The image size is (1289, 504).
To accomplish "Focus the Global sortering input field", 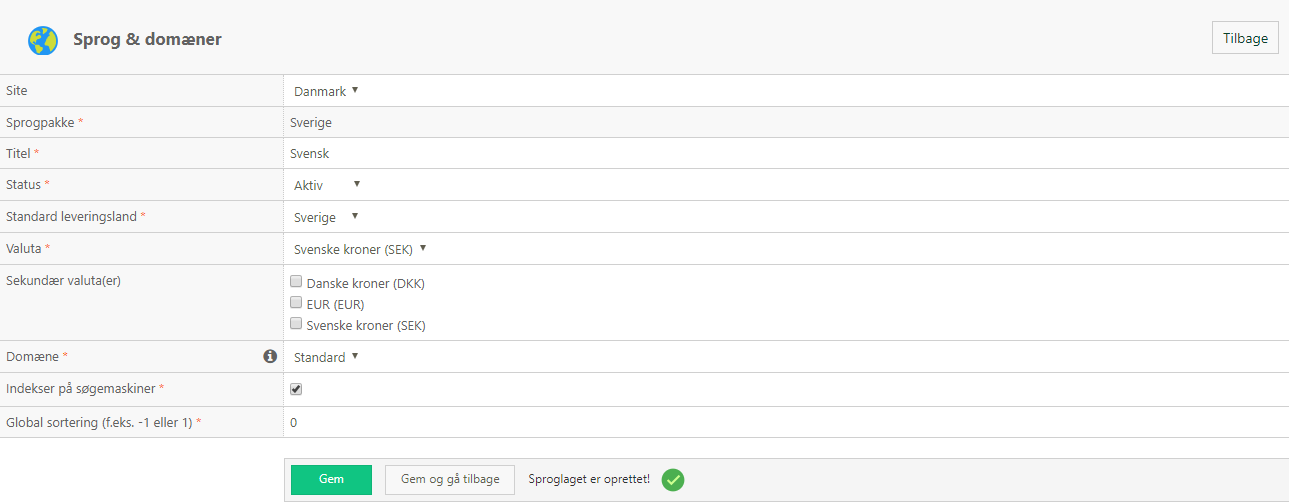I will (786, 422).
